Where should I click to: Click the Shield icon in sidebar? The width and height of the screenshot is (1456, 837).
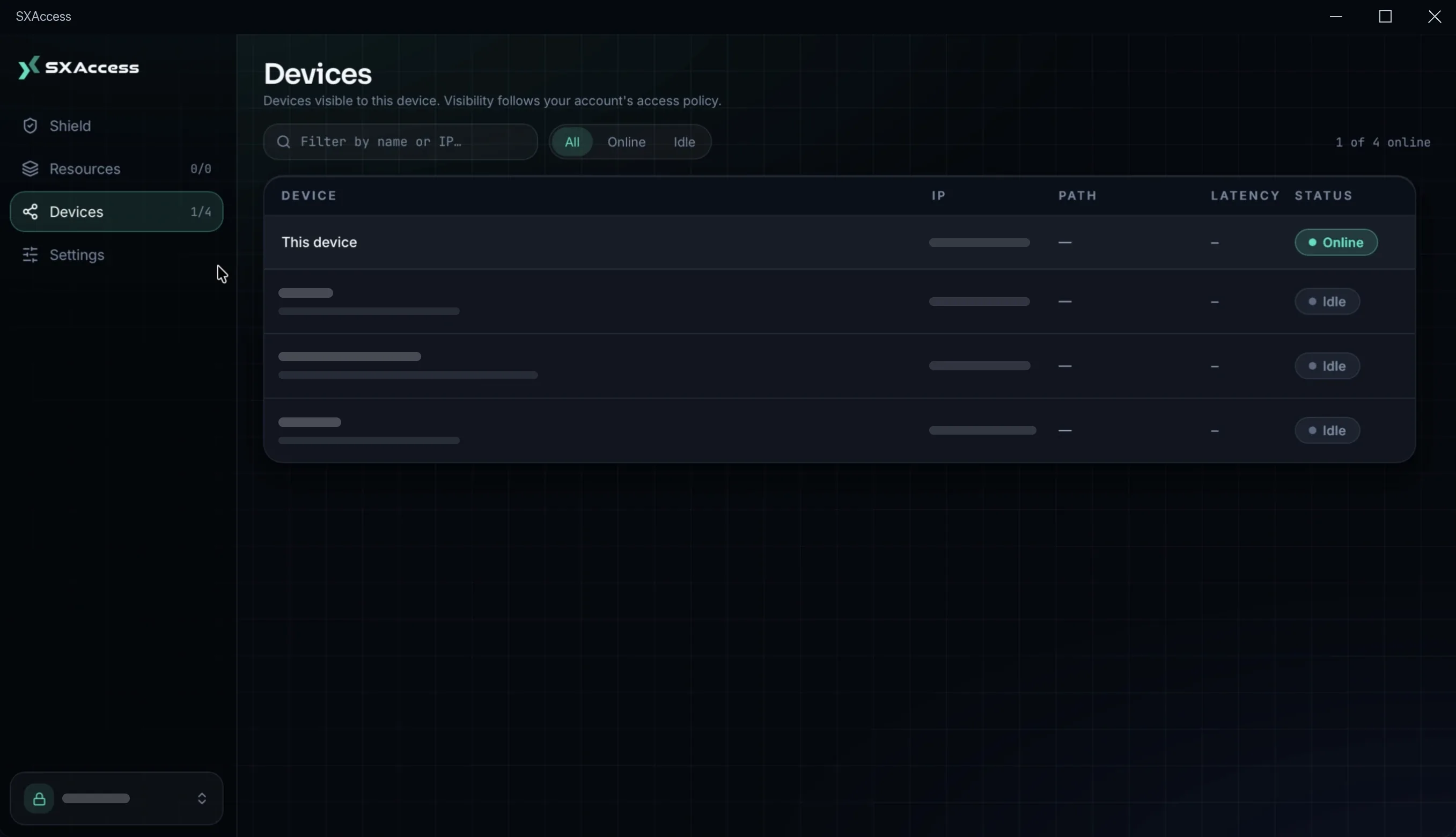coord(30,126)
